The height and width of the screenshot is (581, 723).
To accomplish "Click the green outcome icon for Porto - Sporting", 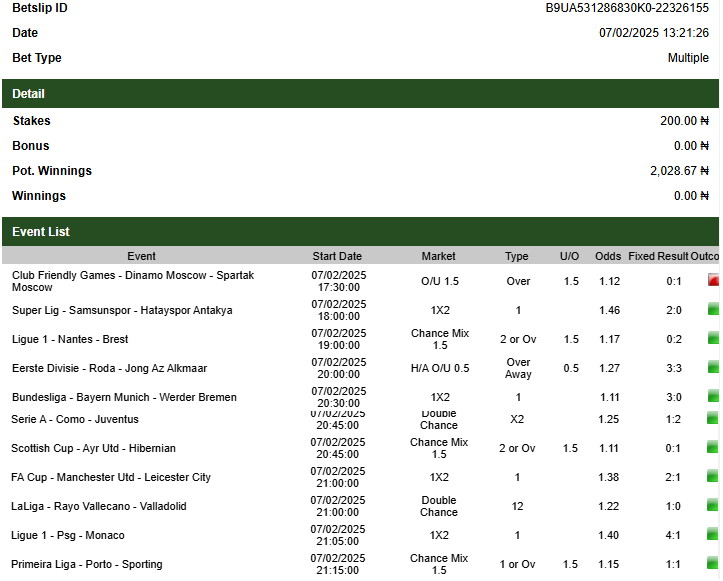I will tap(712, 563).
